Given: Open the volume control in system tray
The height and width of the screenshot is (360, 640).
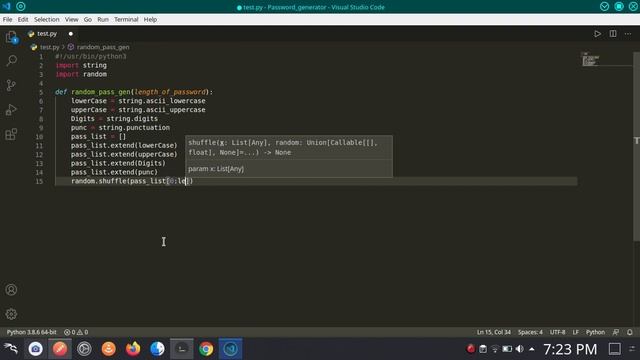Looking at the screenshot, I should pos(520,349).
